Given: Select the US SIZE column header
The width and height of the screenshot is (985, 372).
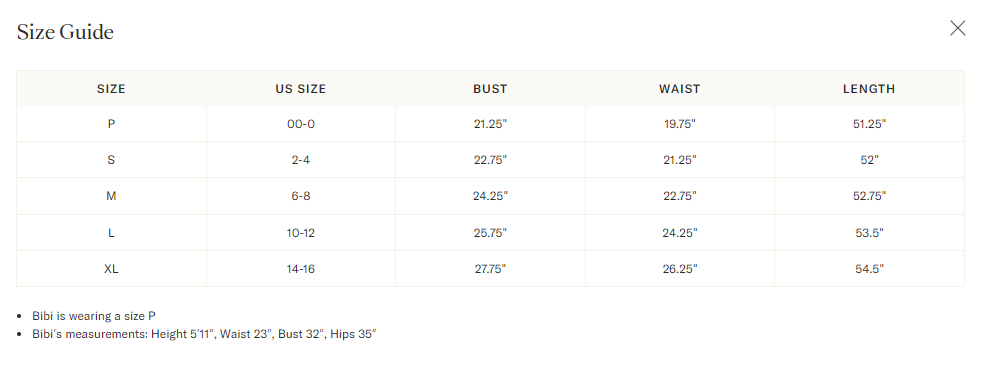Looking at the screenshot, I should pyautogui.click(x=301, y=89).
